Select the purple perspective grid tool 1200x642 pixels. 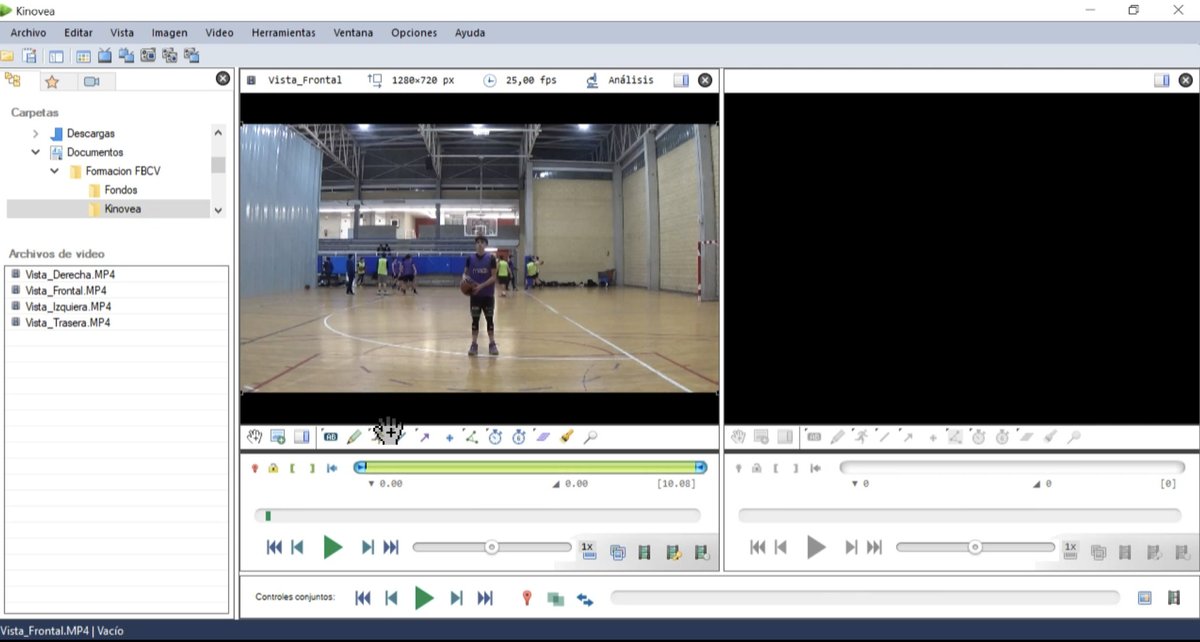(543, 436)
